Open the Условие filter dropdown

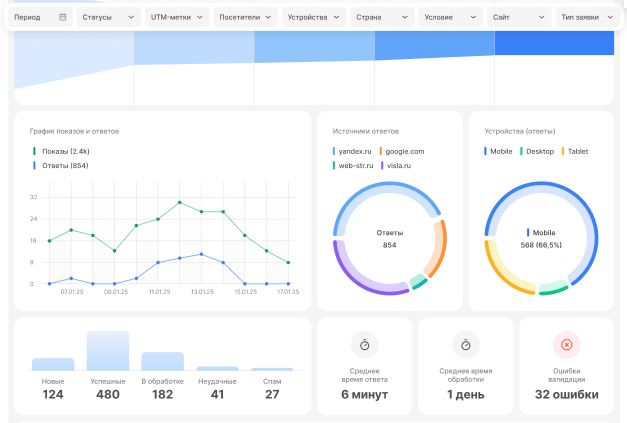coord(451,17)
